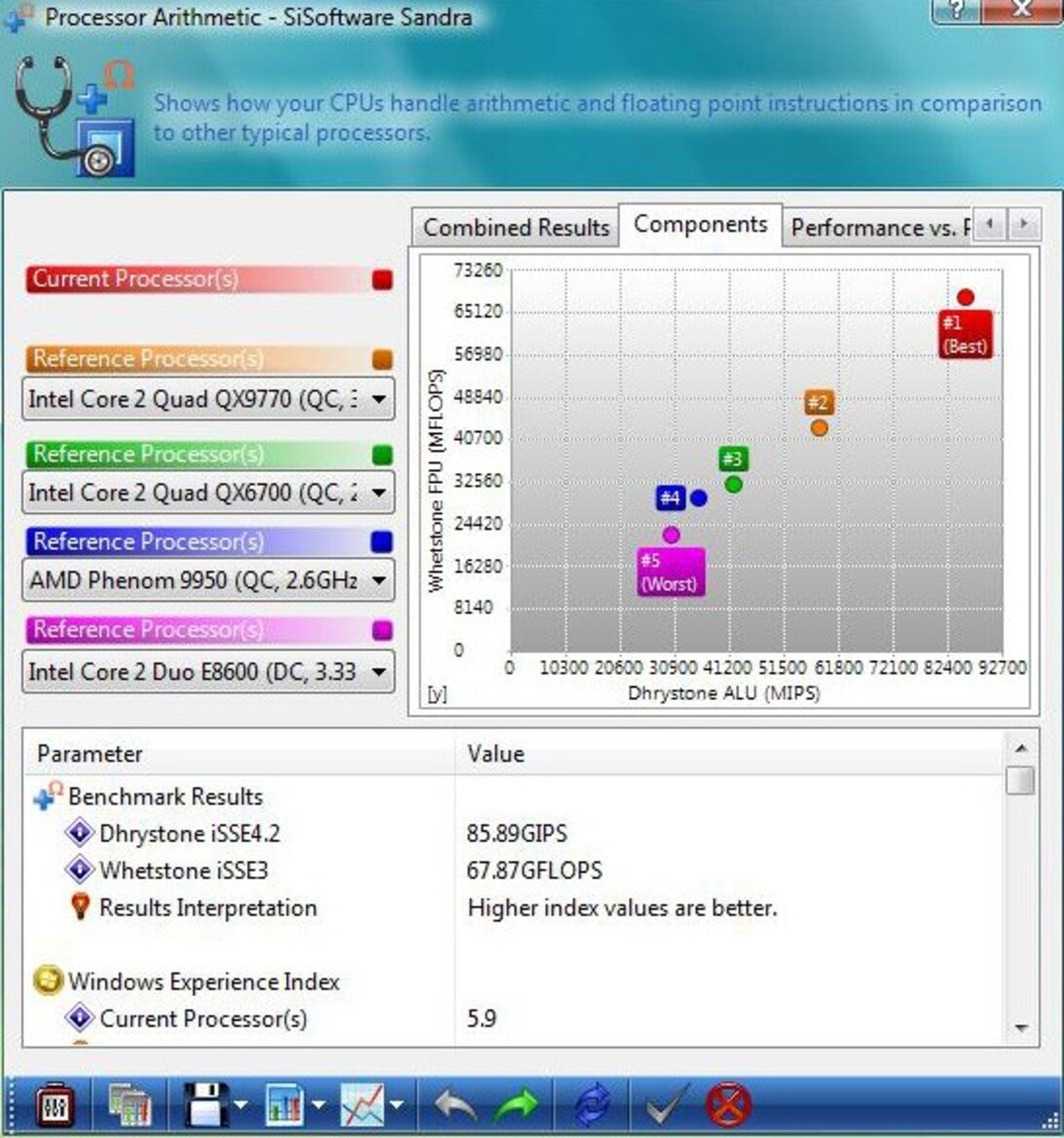This screenshot has width=1064, height=1138.
Task: Click the checkmark OK icon
Action: click(x=666, y=1106)
